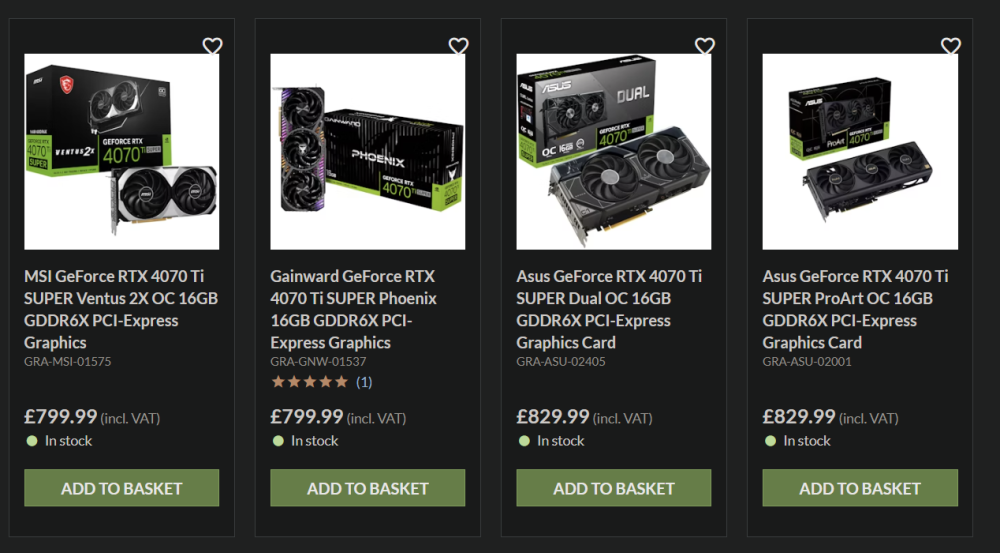Add Asus ProArt OC to basket
Screen dimensions: 1000x553
coord(860,488)
